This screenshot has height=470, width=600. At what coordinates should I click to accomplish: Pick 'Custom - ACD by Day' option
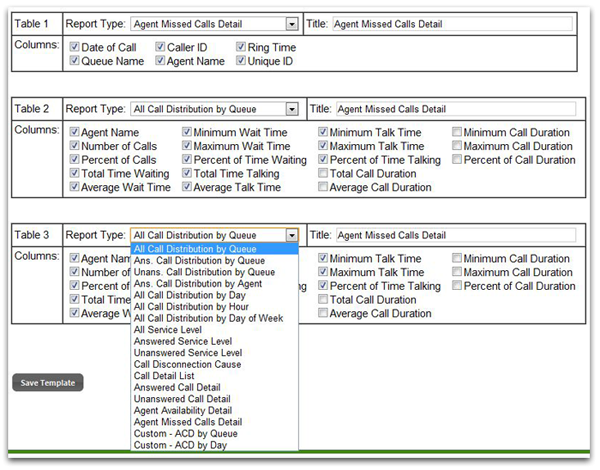(179, 445)
